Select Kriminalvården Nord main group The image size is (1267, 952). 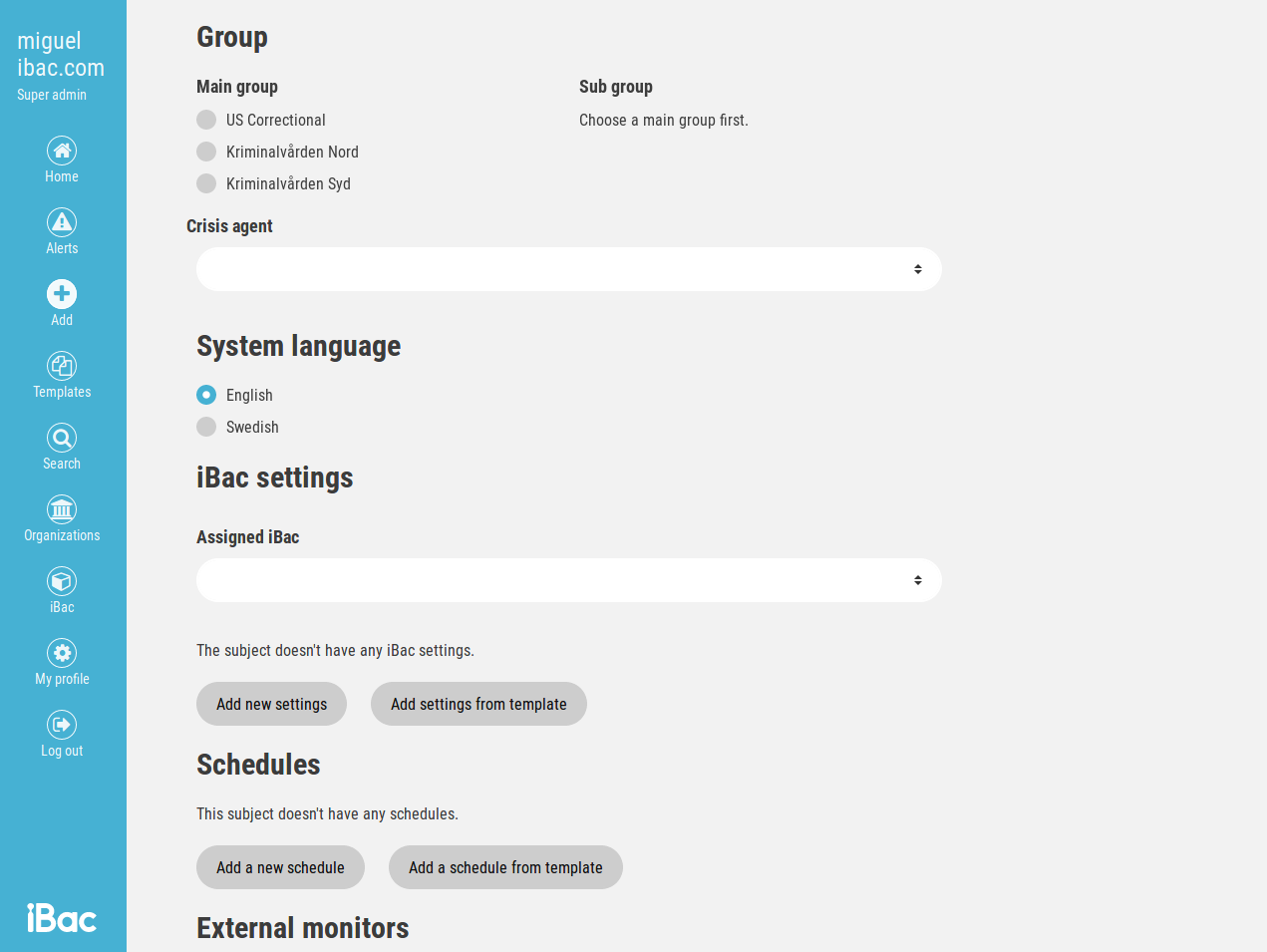click(206, 152)
